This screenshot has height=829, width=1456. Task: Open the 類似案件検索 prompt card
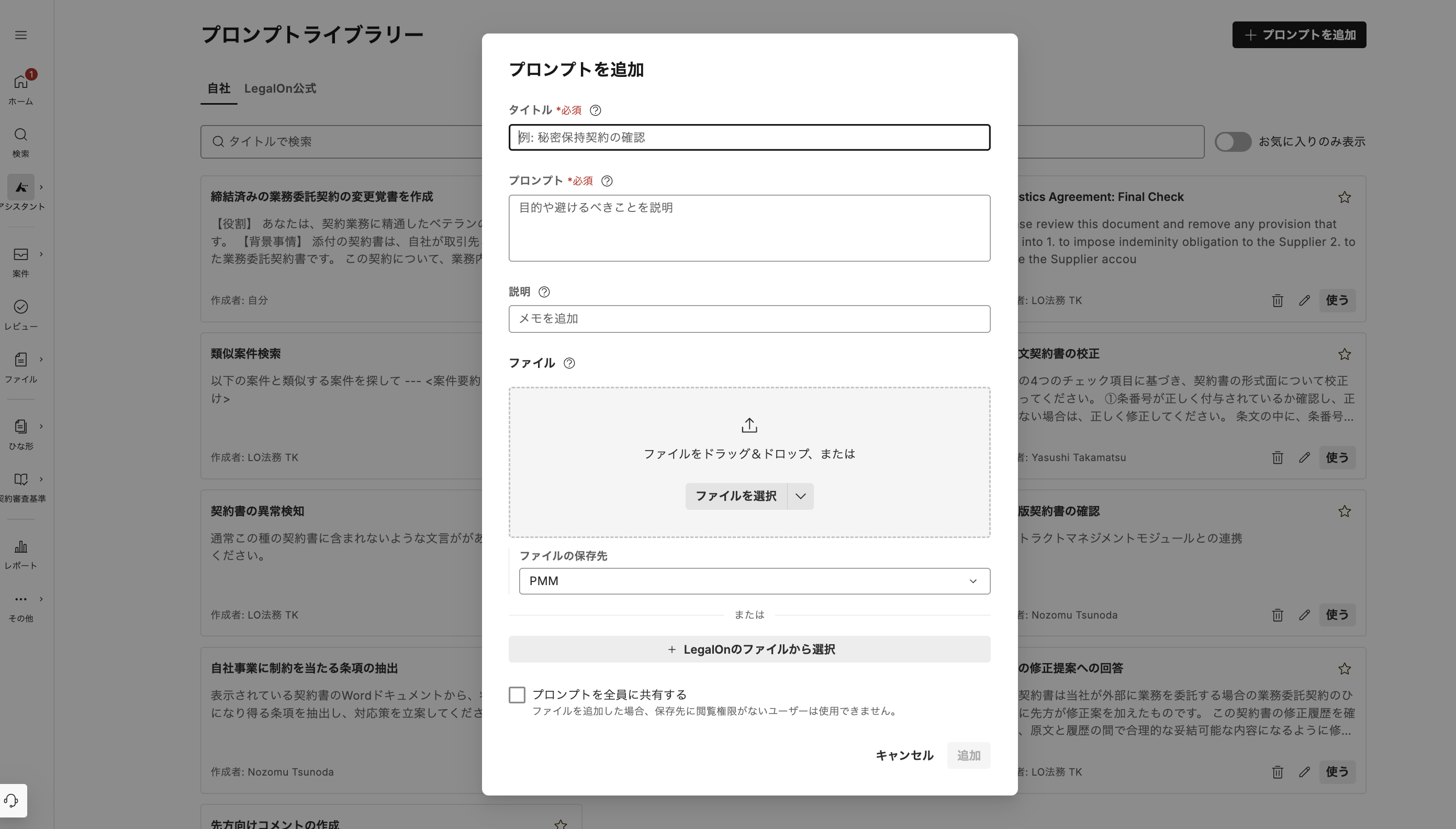tap(342, 406)
